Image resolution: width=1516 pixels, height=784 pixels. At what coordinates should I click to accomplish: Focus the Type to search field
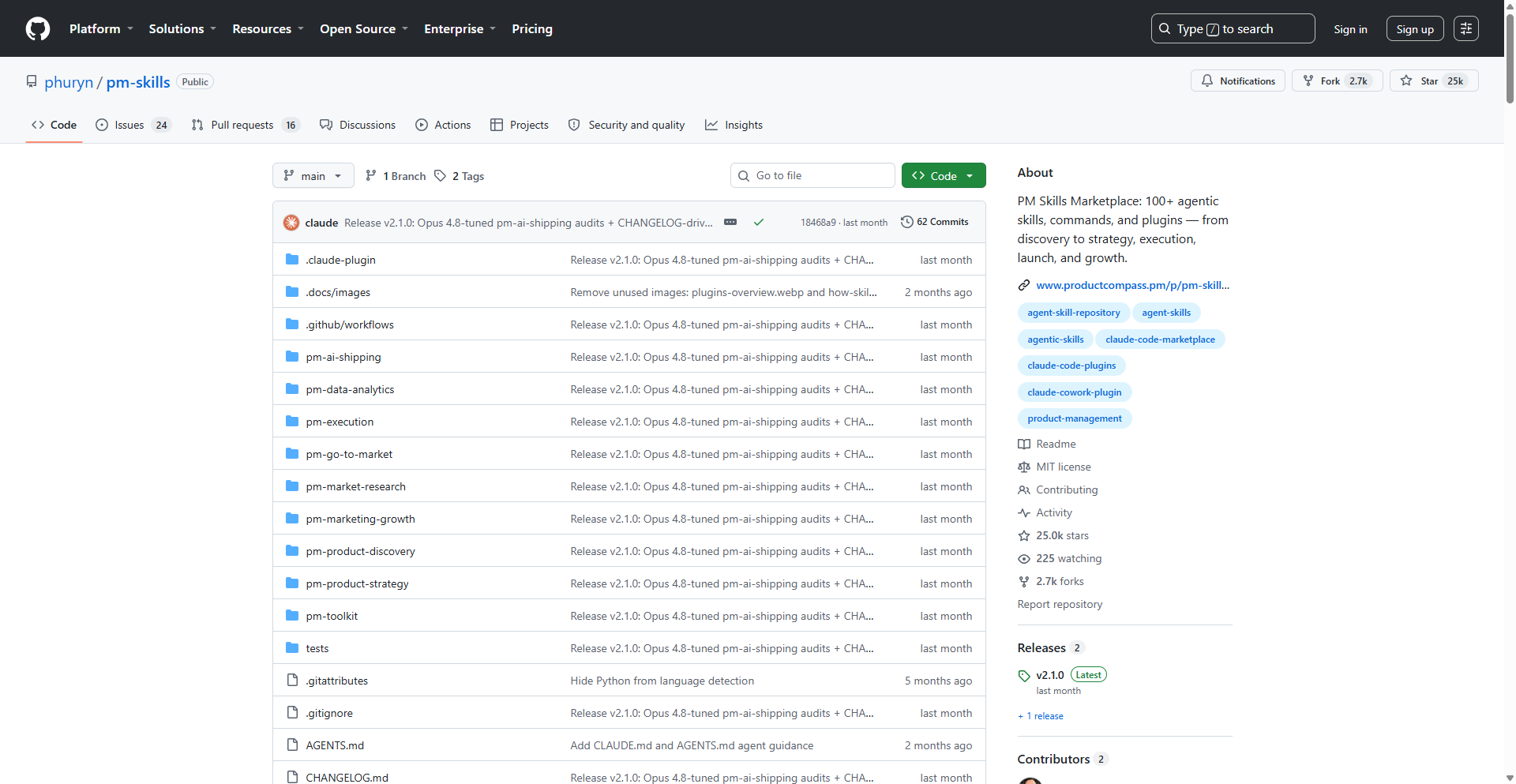point(1233,29)
